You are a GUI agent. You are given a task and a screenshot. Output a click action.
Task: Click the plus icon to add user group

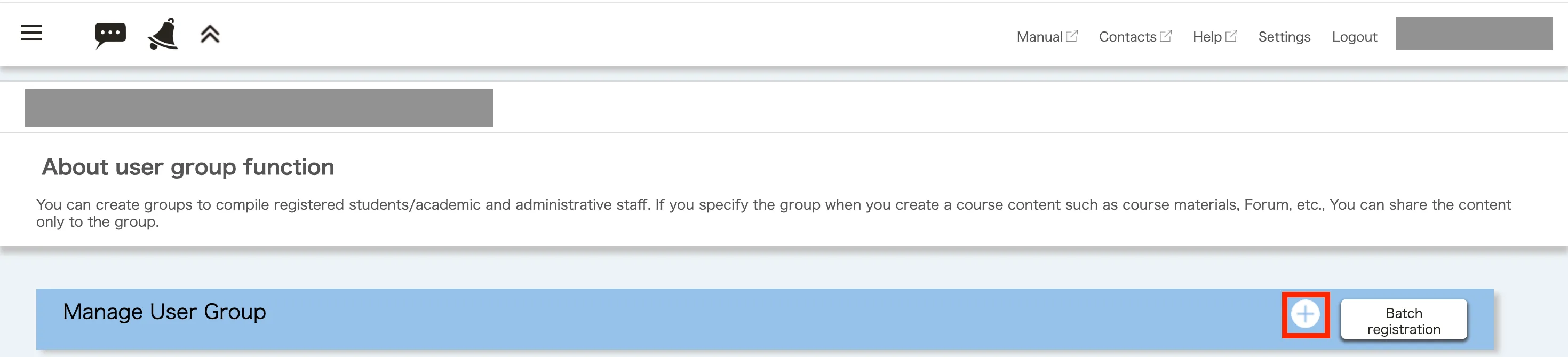coord(1305,314)
